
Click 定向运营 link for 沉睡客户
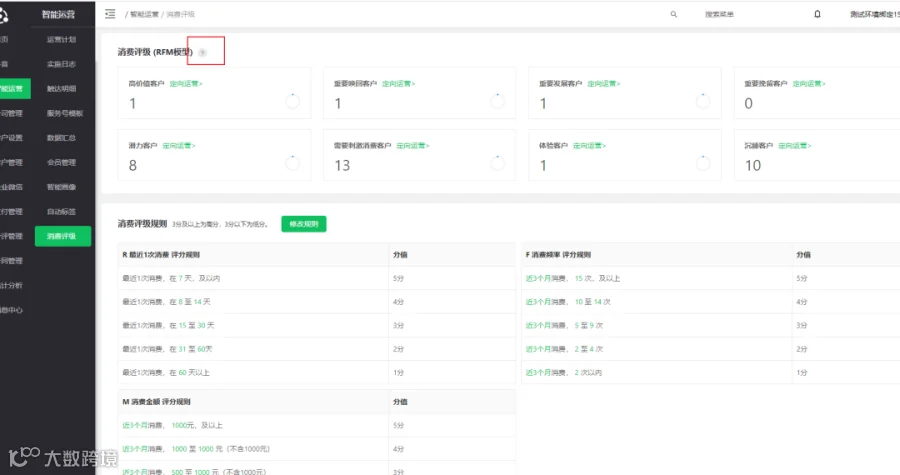tap(794, 146)
